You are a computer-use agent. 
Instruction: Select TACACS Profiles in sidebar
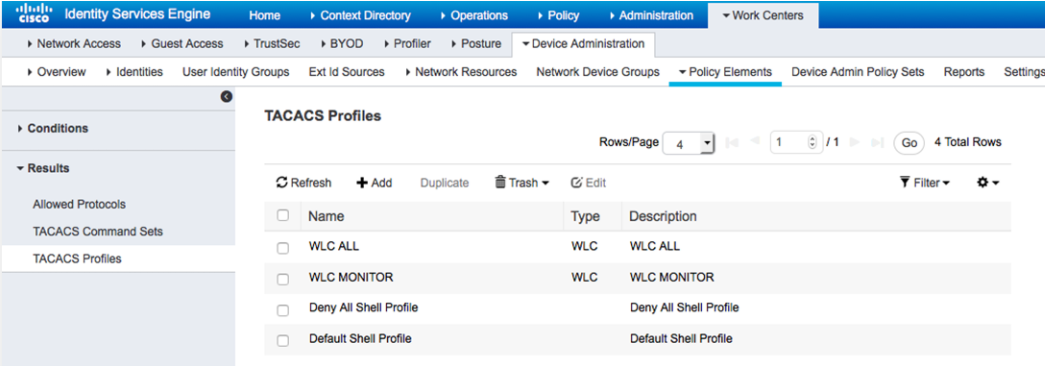point(117,259)
